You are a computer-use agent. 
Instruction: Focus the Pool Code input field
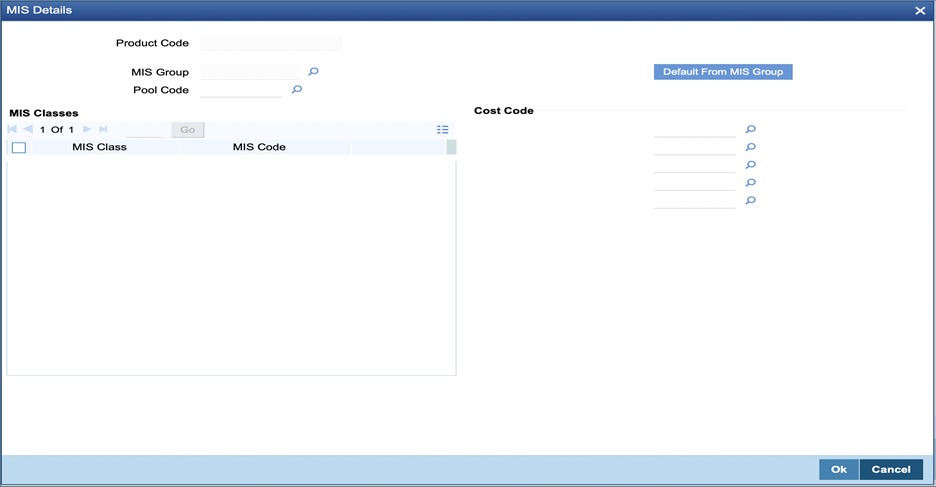click(241, 90)
